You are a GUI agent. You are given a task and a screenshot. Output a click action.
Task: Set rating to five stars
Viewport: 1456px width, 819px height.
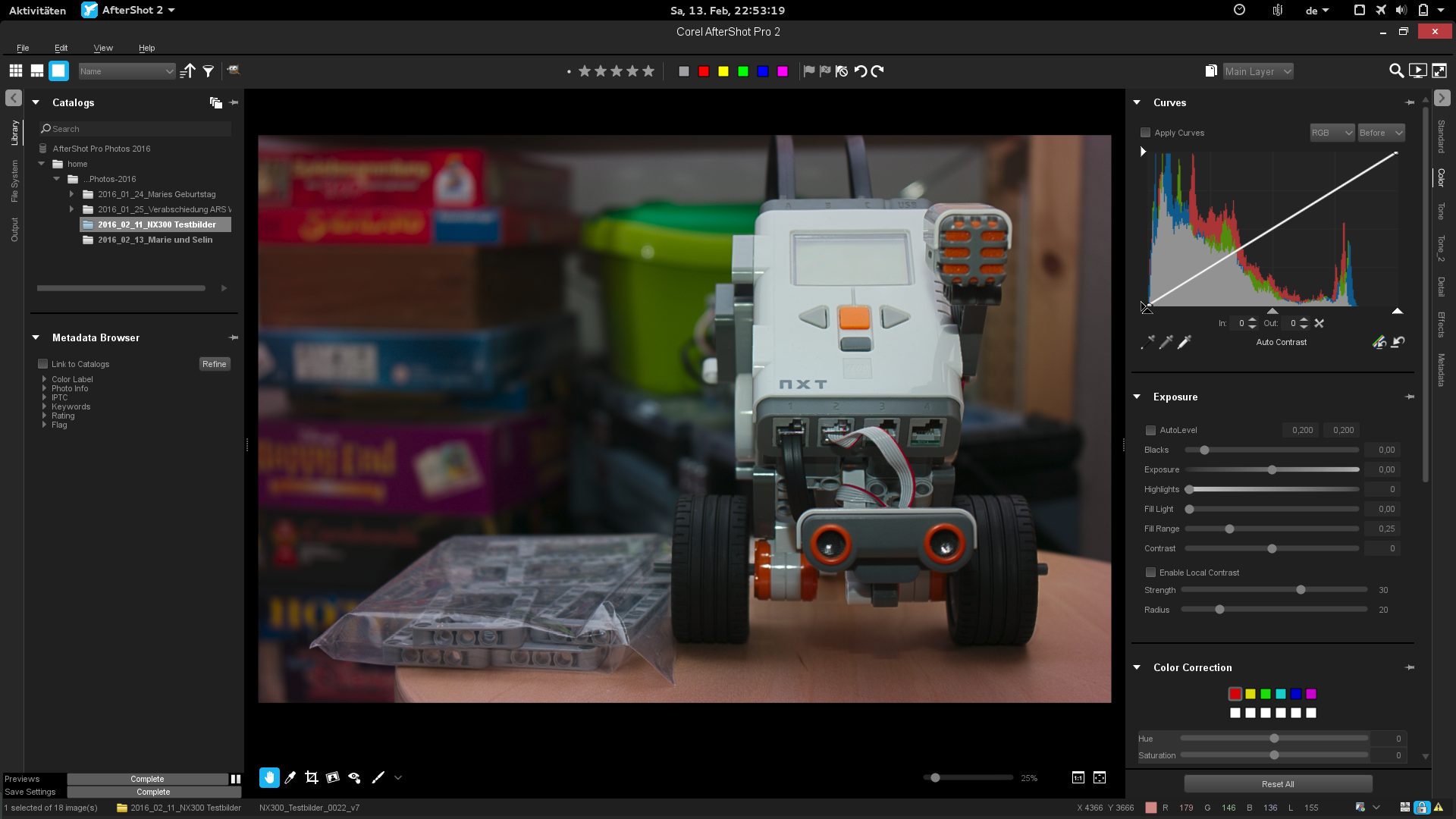pos(648,71)
